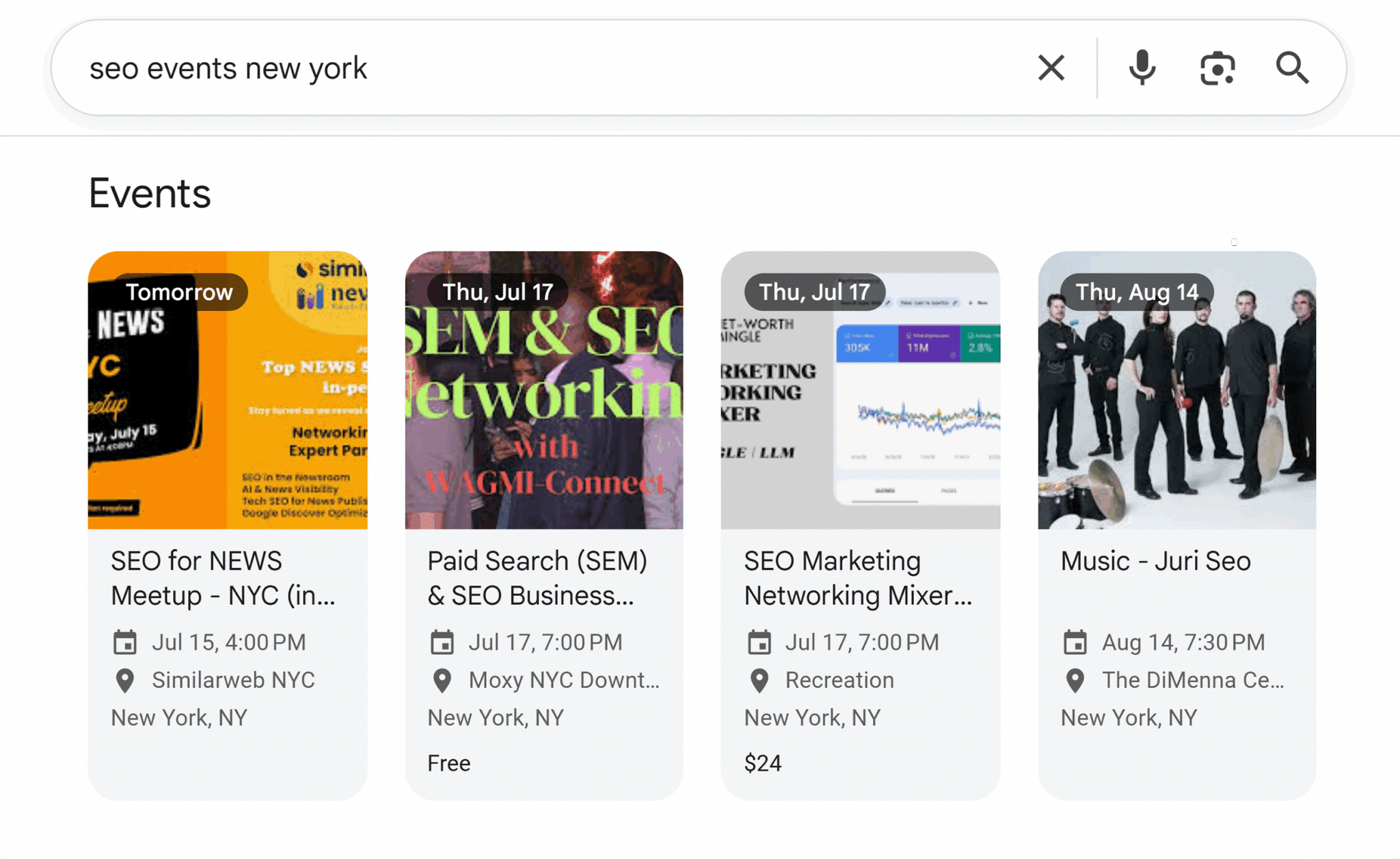1400x859 pixels.
Task: Click 'New York, NY' under Similarweb NYC
Action: tap(179, 718)
